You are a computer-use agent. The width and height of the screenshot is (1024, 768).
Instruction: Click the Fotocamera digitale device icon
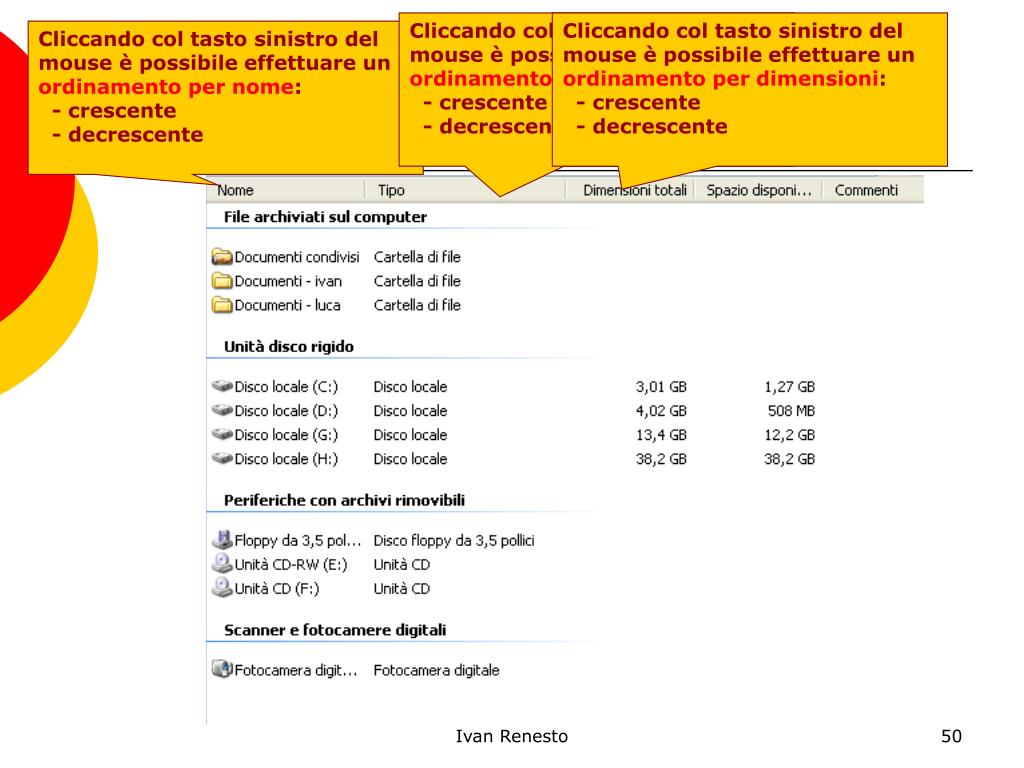click(x=222, y=669)
